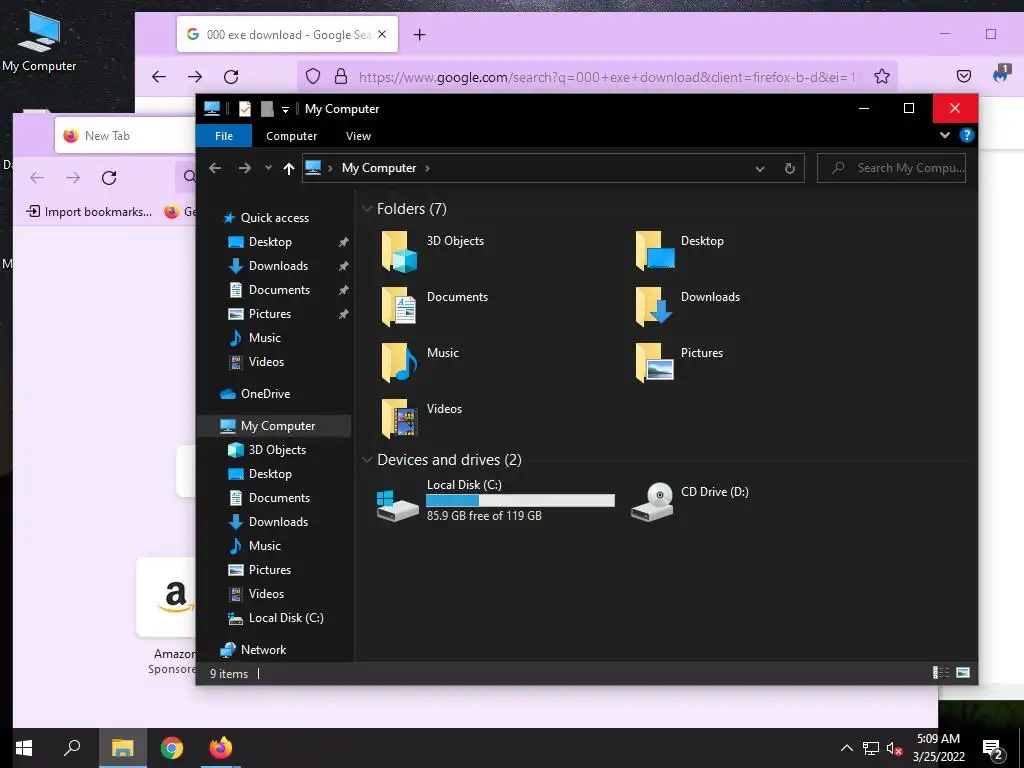Switch to details view layout icon
The width and height of the screenshot is (1024, 768).
click(940, 673)
